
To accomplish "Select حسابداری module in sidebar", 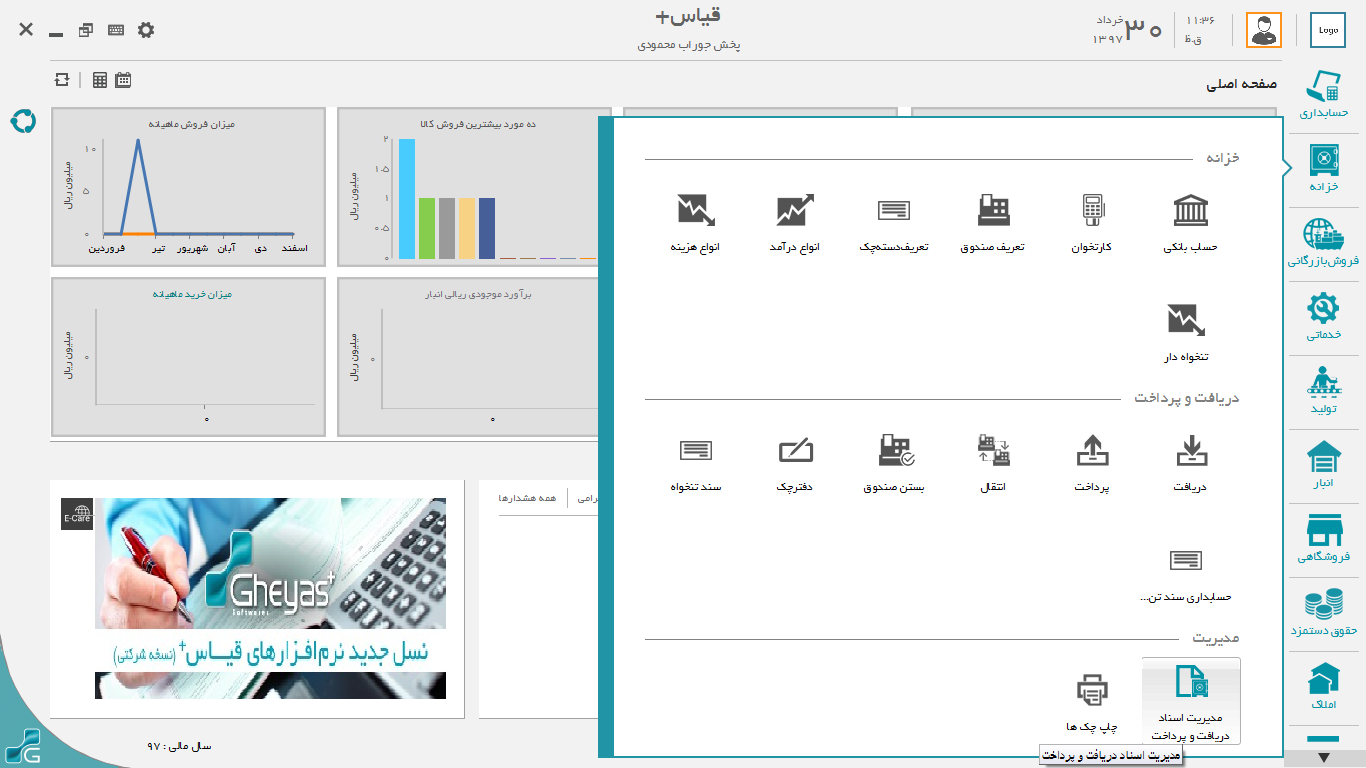I will point(1325,94).
